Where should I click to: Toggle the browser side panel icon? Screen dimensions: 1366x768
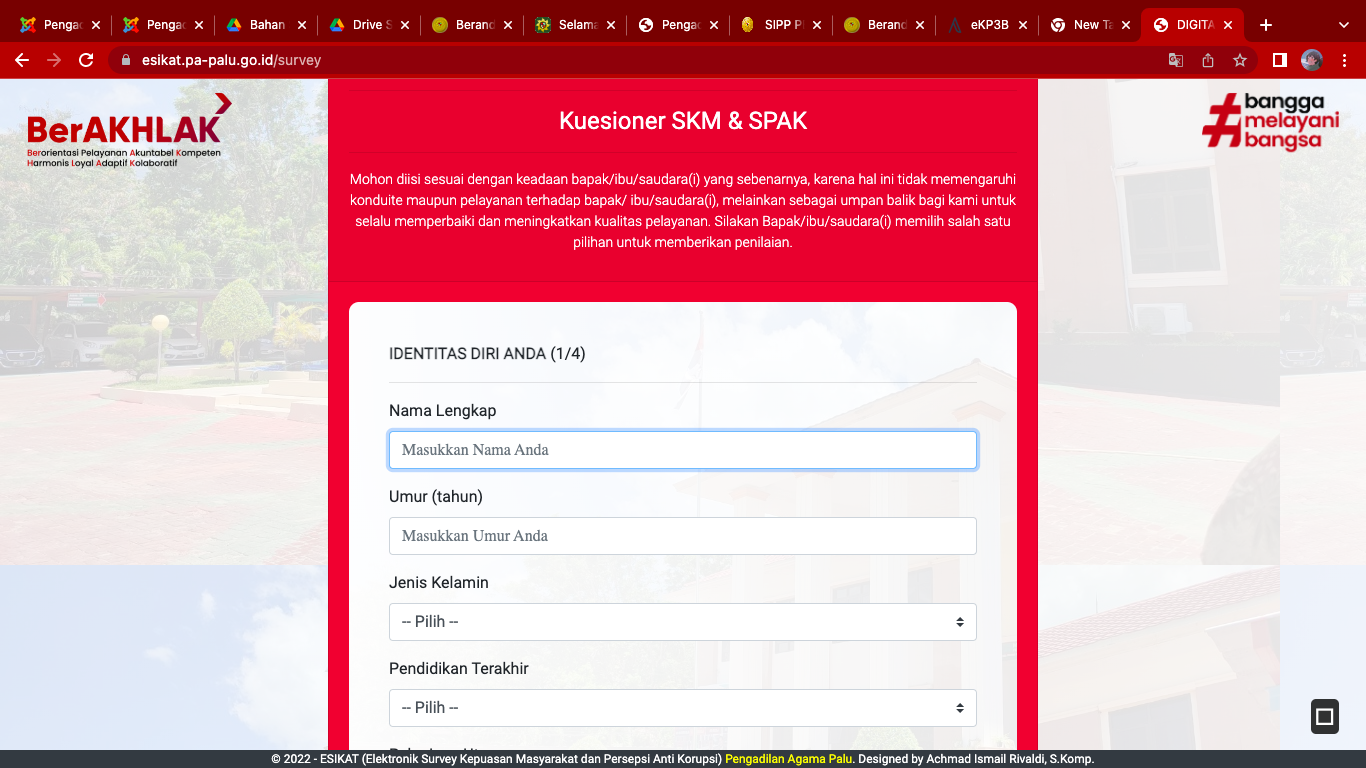[1279, 60]
